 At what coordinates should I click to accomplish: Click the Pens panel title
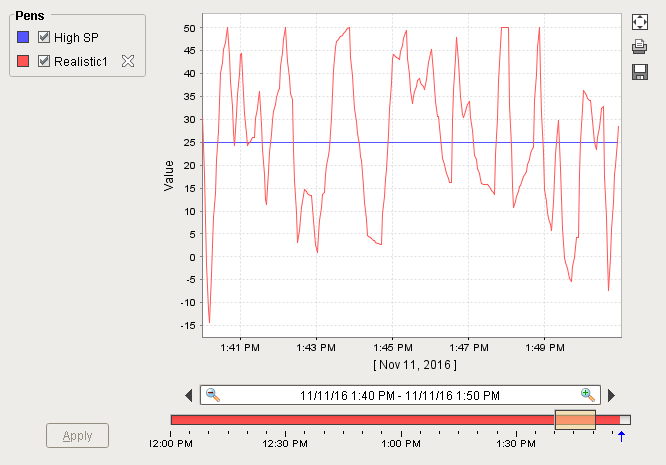[x=29, y=17]
